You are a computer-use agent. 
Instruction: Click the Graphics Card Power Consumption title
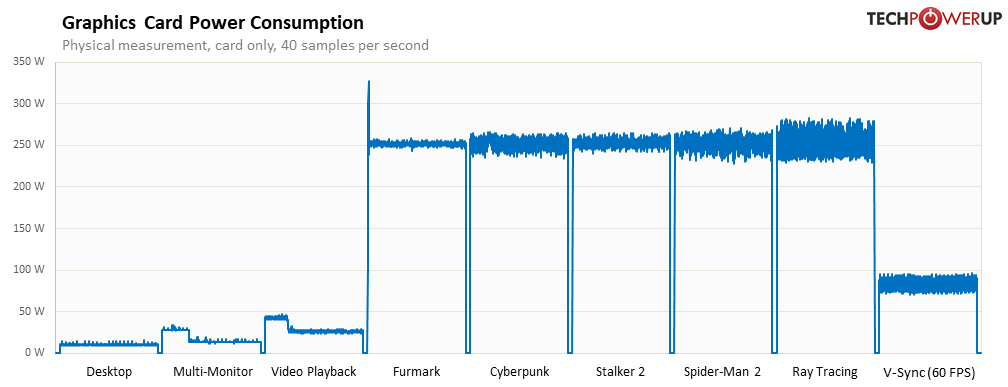point(212,23)
